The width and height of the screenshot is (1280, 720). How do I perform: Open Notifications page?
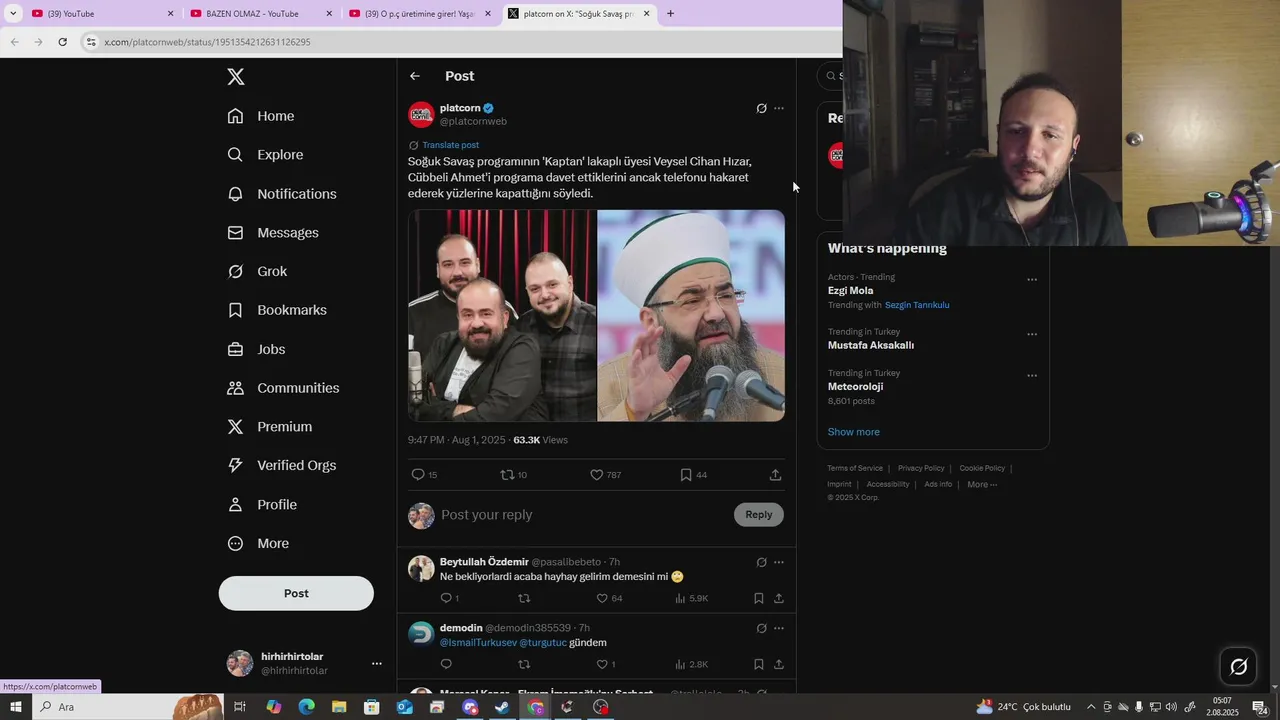pos(282,194)
